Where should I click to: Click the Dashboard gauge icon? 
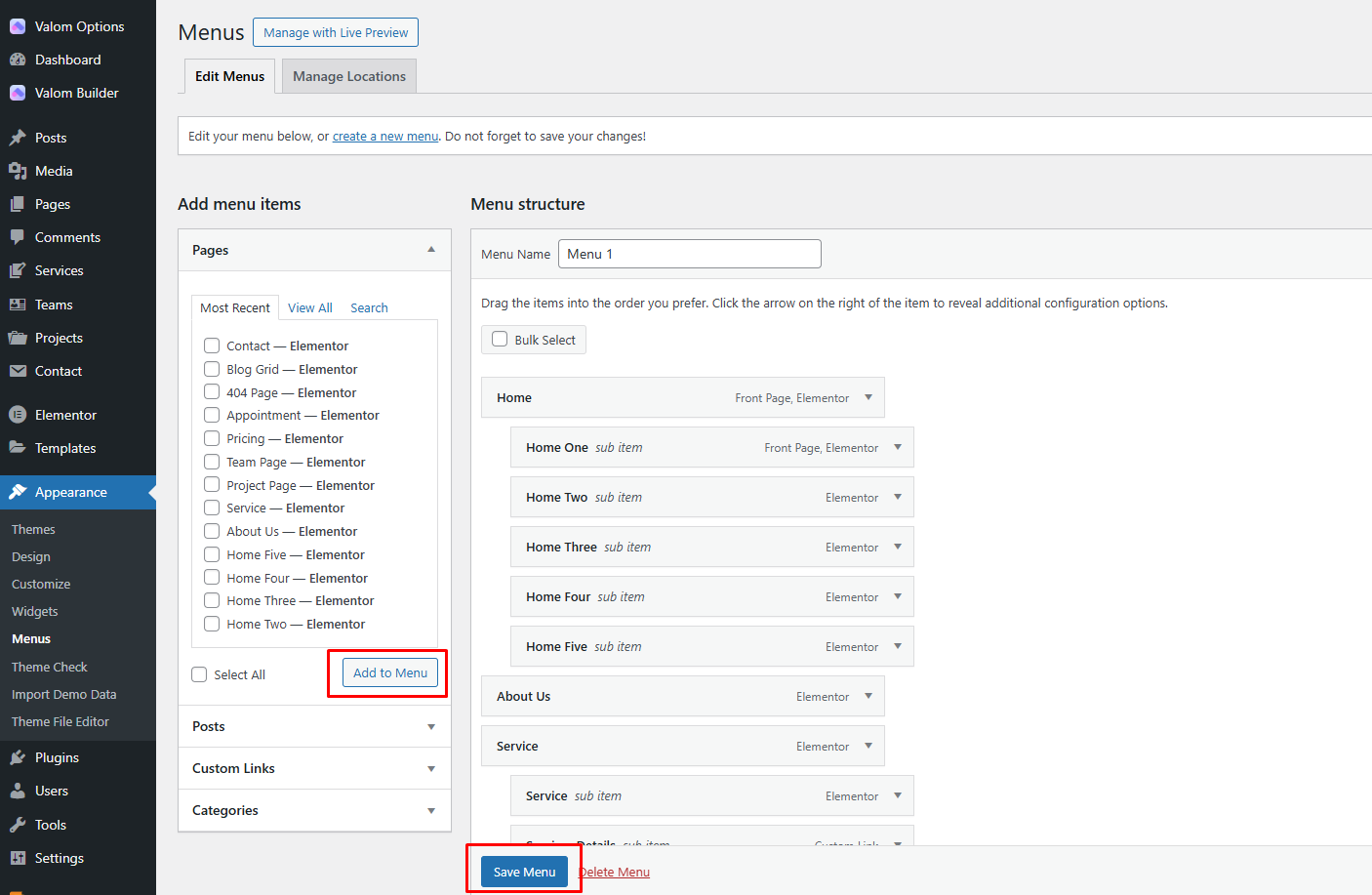[x=18, y=60]
